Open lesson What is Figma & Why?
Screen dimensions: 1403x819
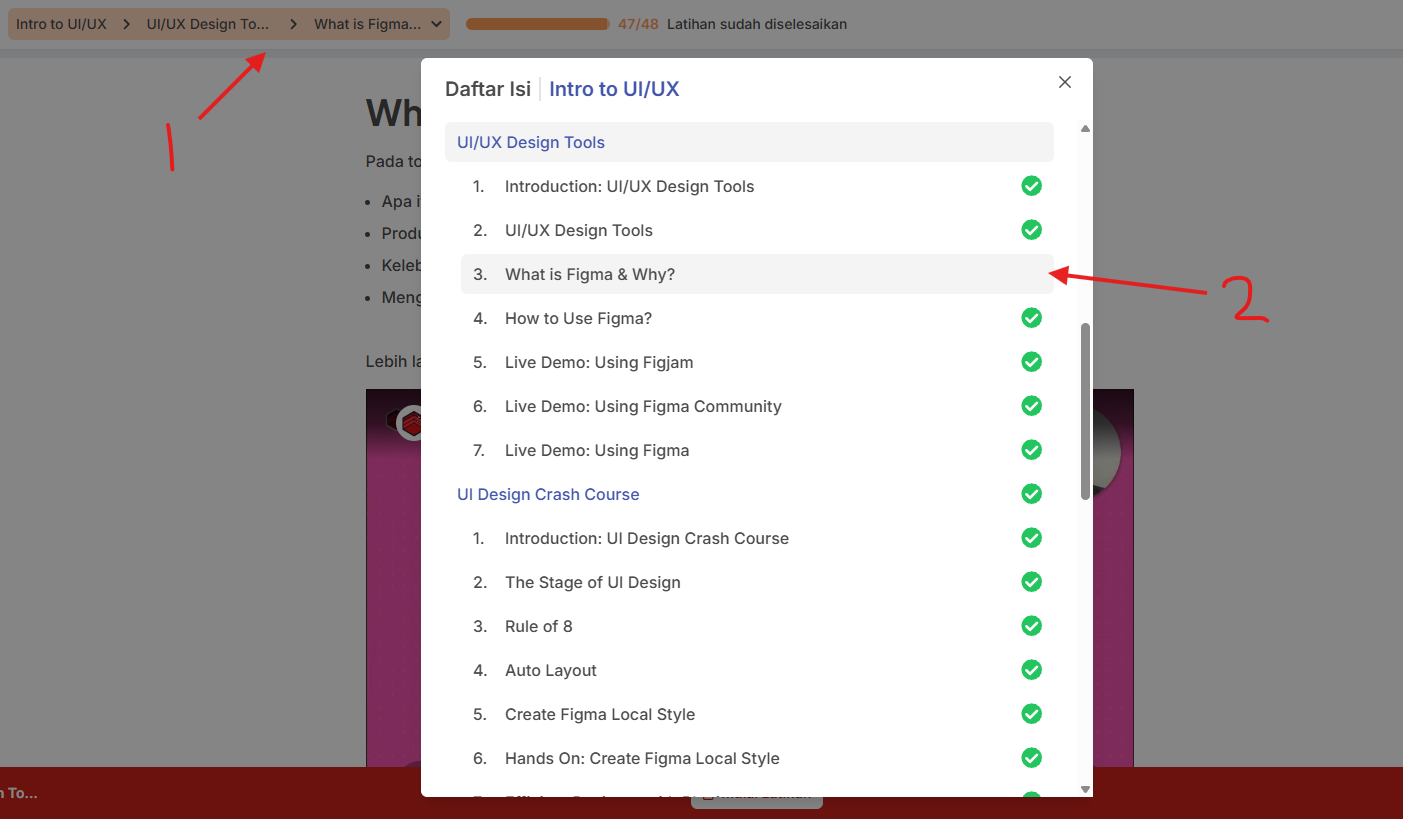pyautogui.click(x=757, y=274)
